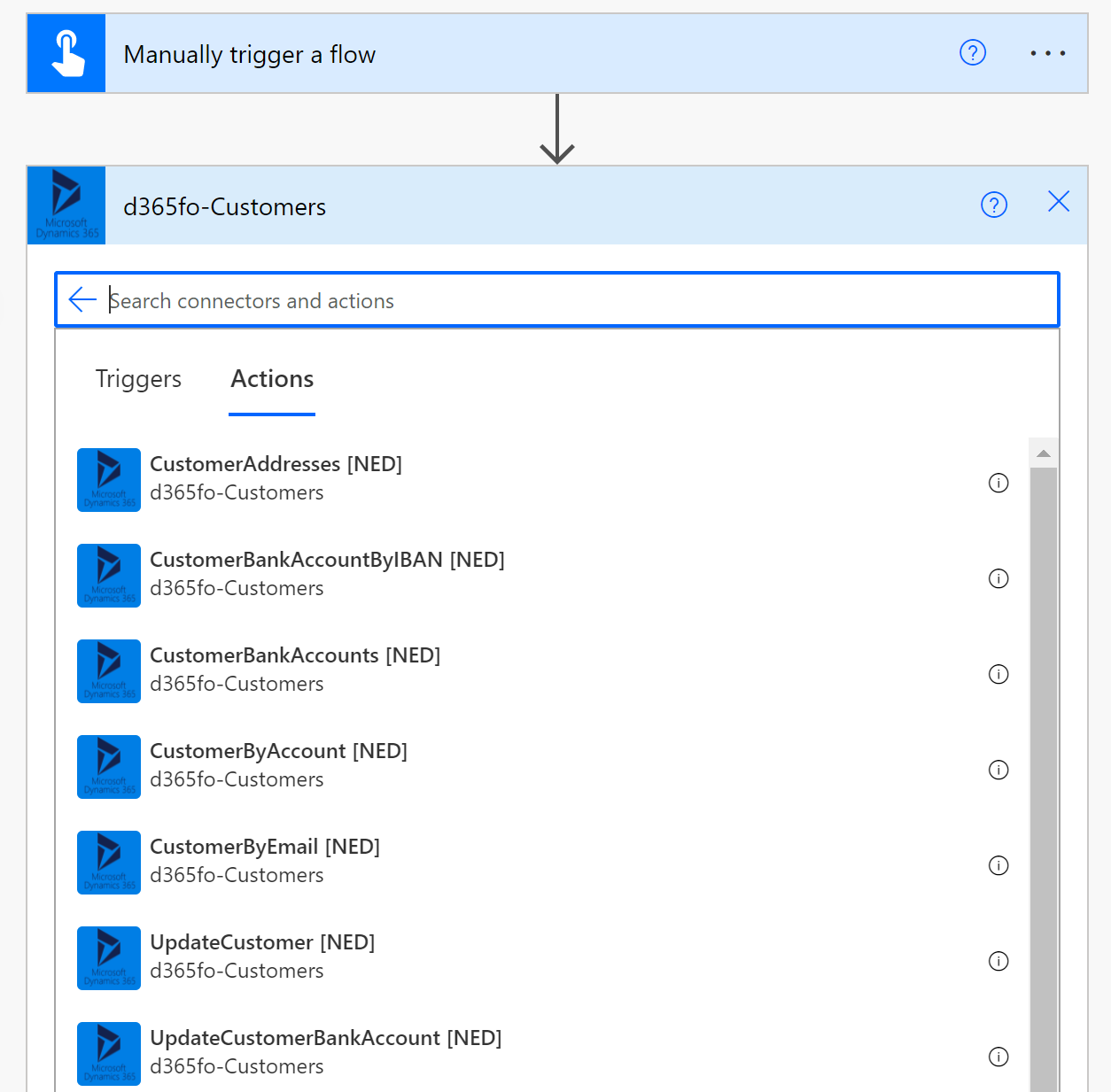Show info for CustomerByAccount [NED]
The width and height of the screenshot is (1111, 1092).
tap(998, 770)
